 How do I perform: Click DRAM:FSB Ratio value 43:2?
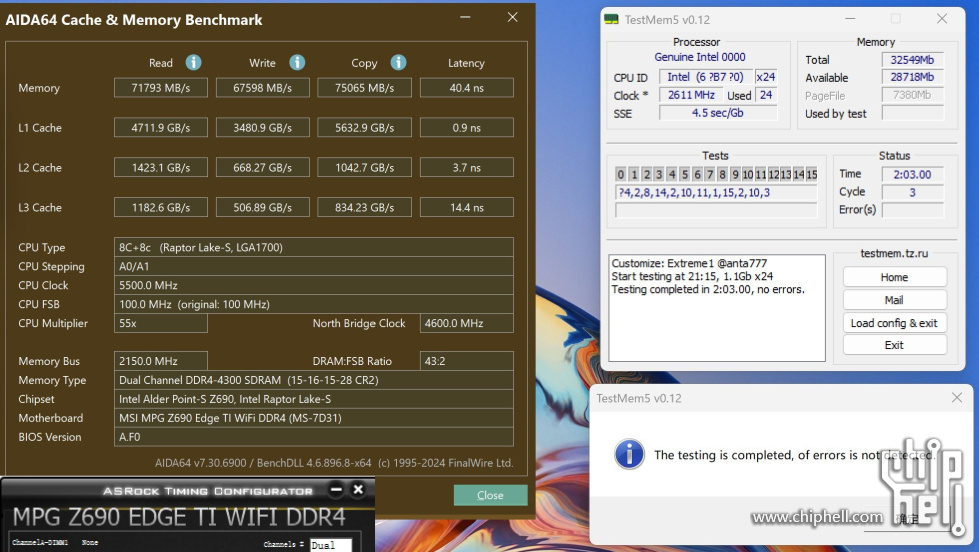[x=467, y=361]
